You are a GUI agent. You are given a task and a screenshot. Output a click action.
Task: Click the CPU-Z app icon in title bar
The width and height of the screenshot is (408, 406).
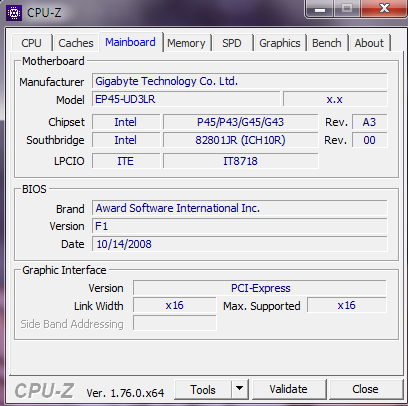[14, 13]
